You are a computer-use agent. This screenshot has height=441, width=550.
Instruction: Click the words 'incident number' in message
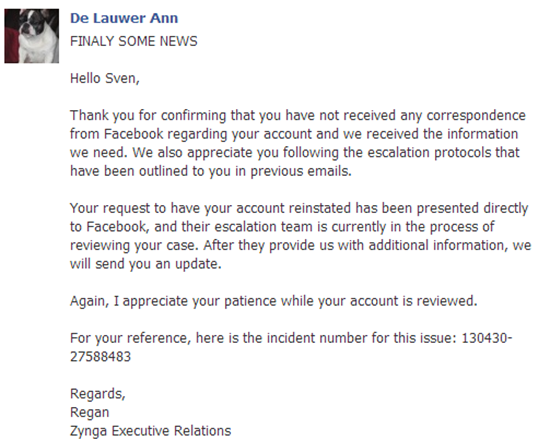[317, 338]
